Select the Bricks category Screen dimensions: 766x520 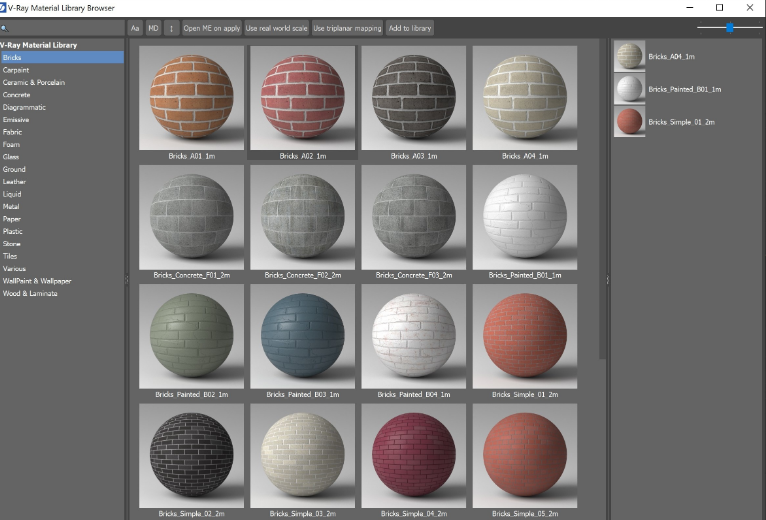click(62, 57)
